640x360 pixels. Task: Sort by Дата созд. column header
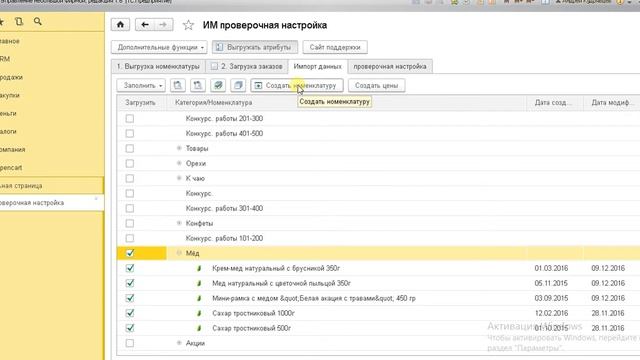[554, 102]
